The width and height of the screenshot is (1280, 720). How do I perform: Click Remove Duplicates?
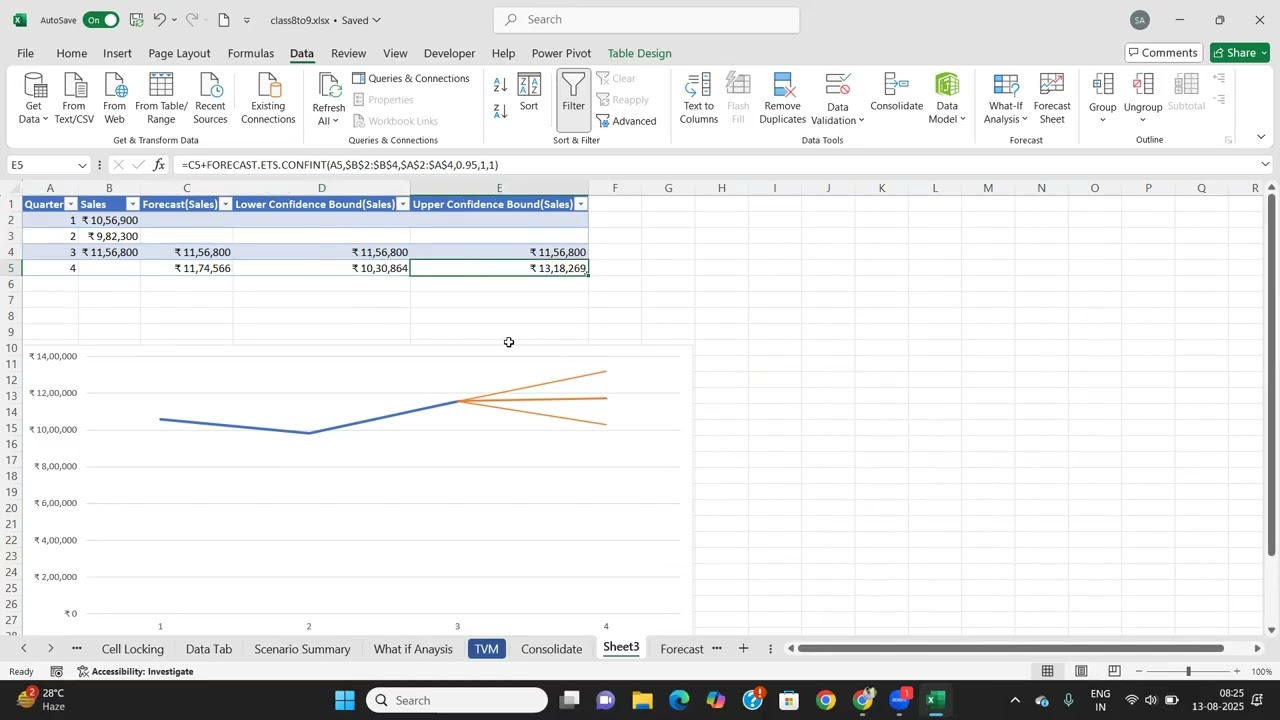pos(782,98)
